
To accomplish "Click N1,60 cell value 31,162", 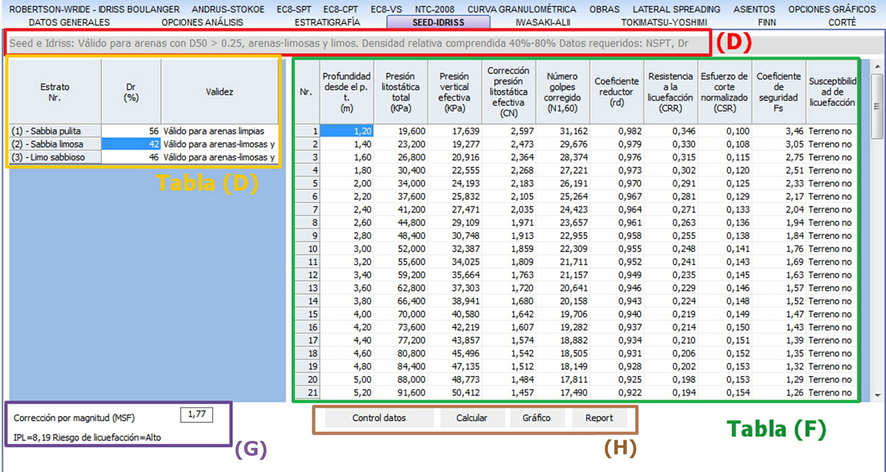I will [x=563, y=131].
